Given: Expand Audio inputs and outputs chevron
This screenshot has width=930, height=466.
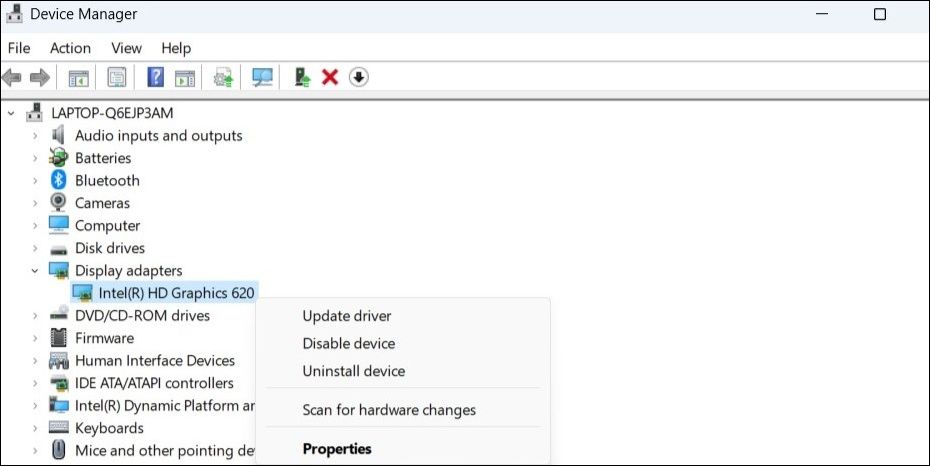Looking at the screenshot, I should point(35,136).
